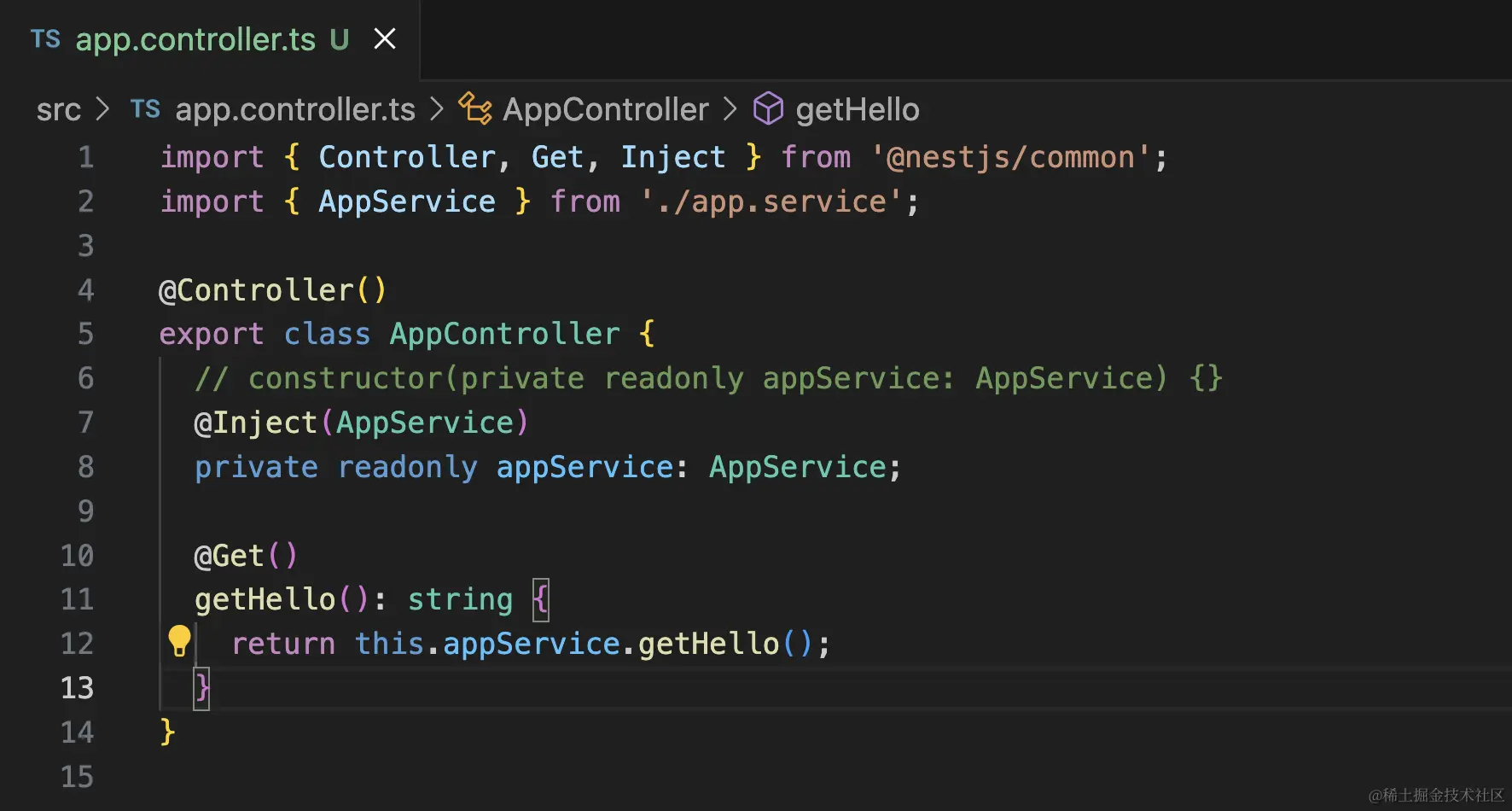1512x811 pixels.
Task: Click line number 11 in gutter
Action: (77, 599)
